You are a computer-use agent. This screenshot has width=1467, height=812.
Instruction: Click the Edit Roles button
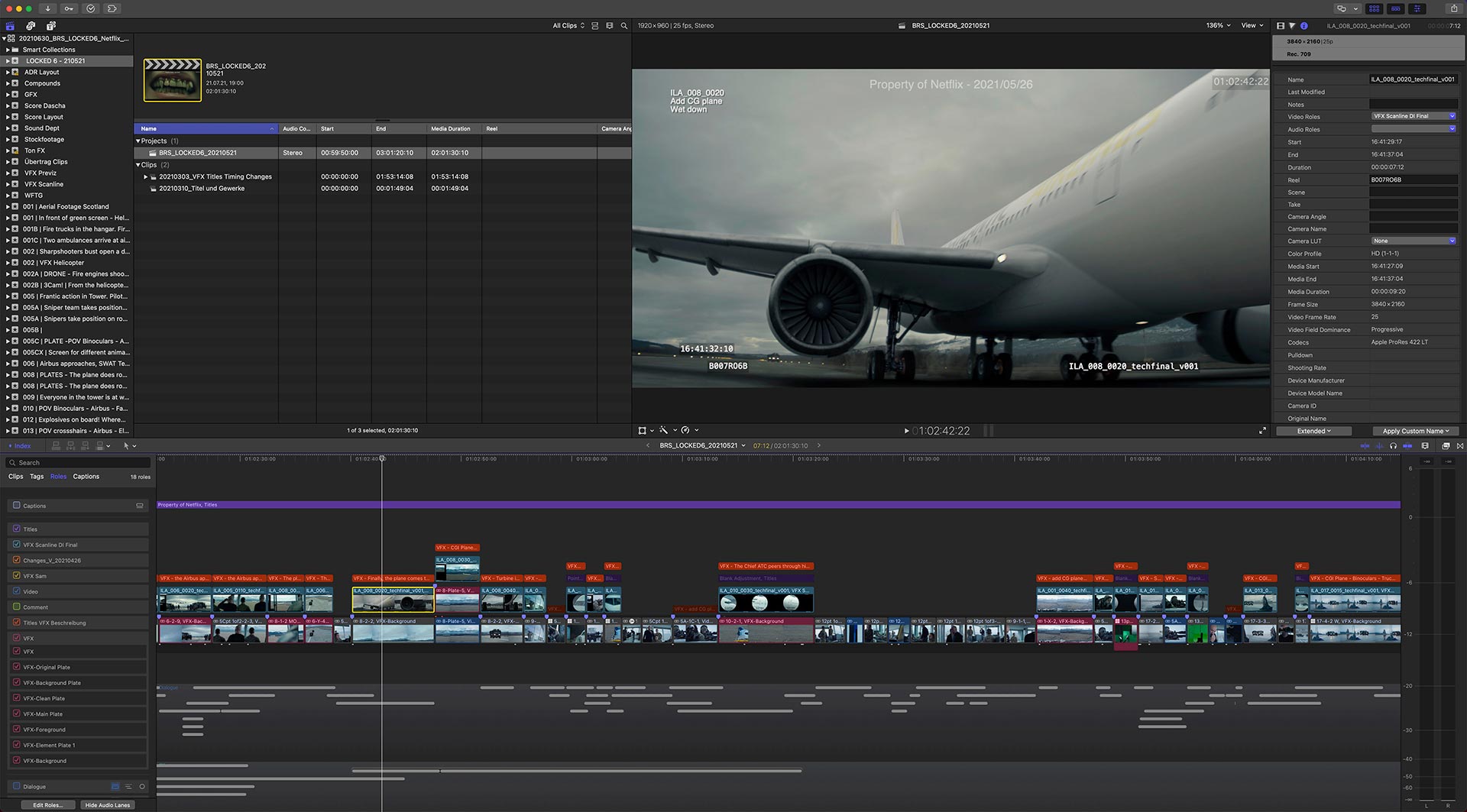pos(47,805)
